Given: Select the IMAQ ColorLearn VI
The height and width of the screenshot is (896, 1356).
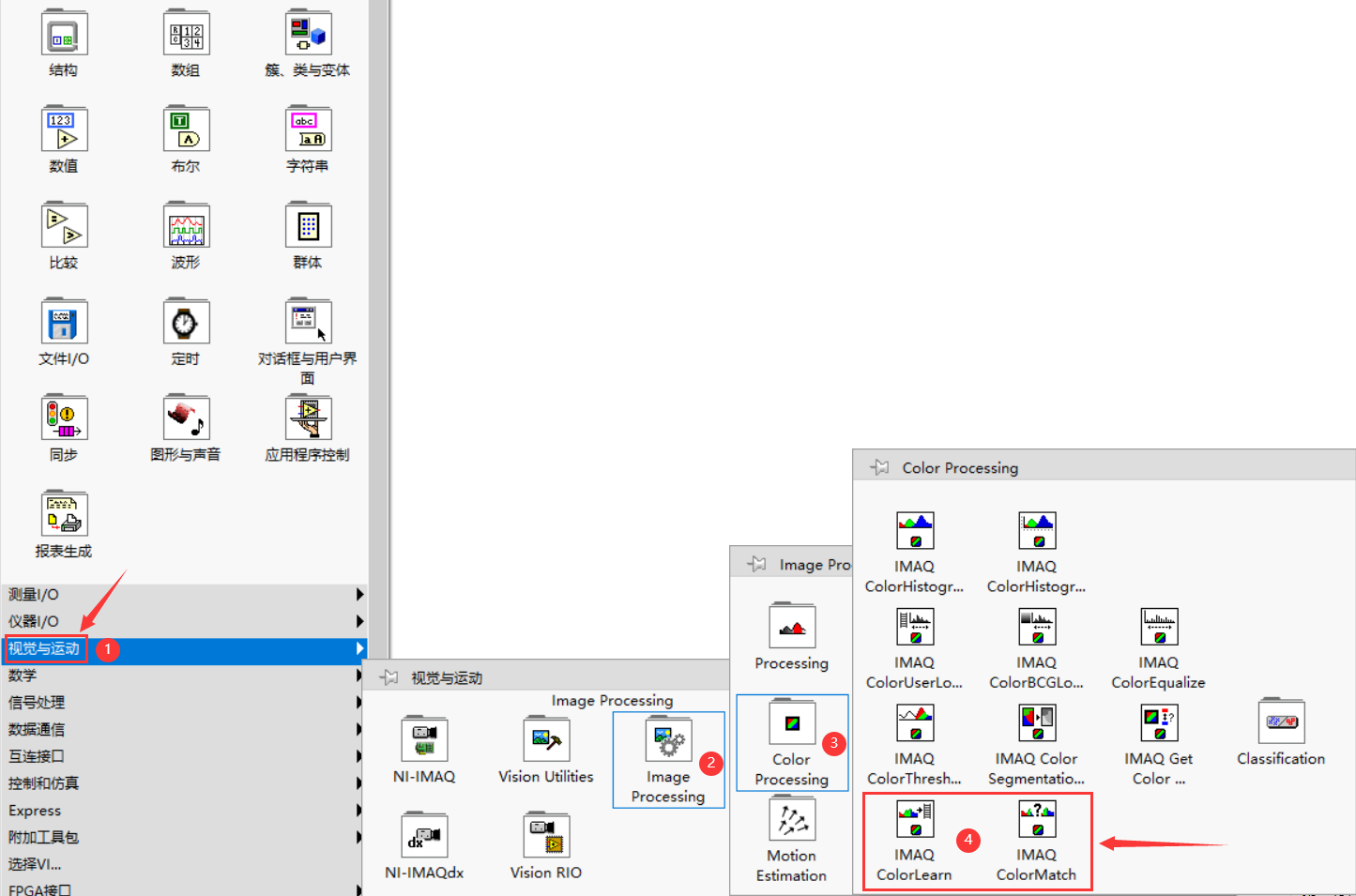Looking at the screenshot, I should [914, 818].
